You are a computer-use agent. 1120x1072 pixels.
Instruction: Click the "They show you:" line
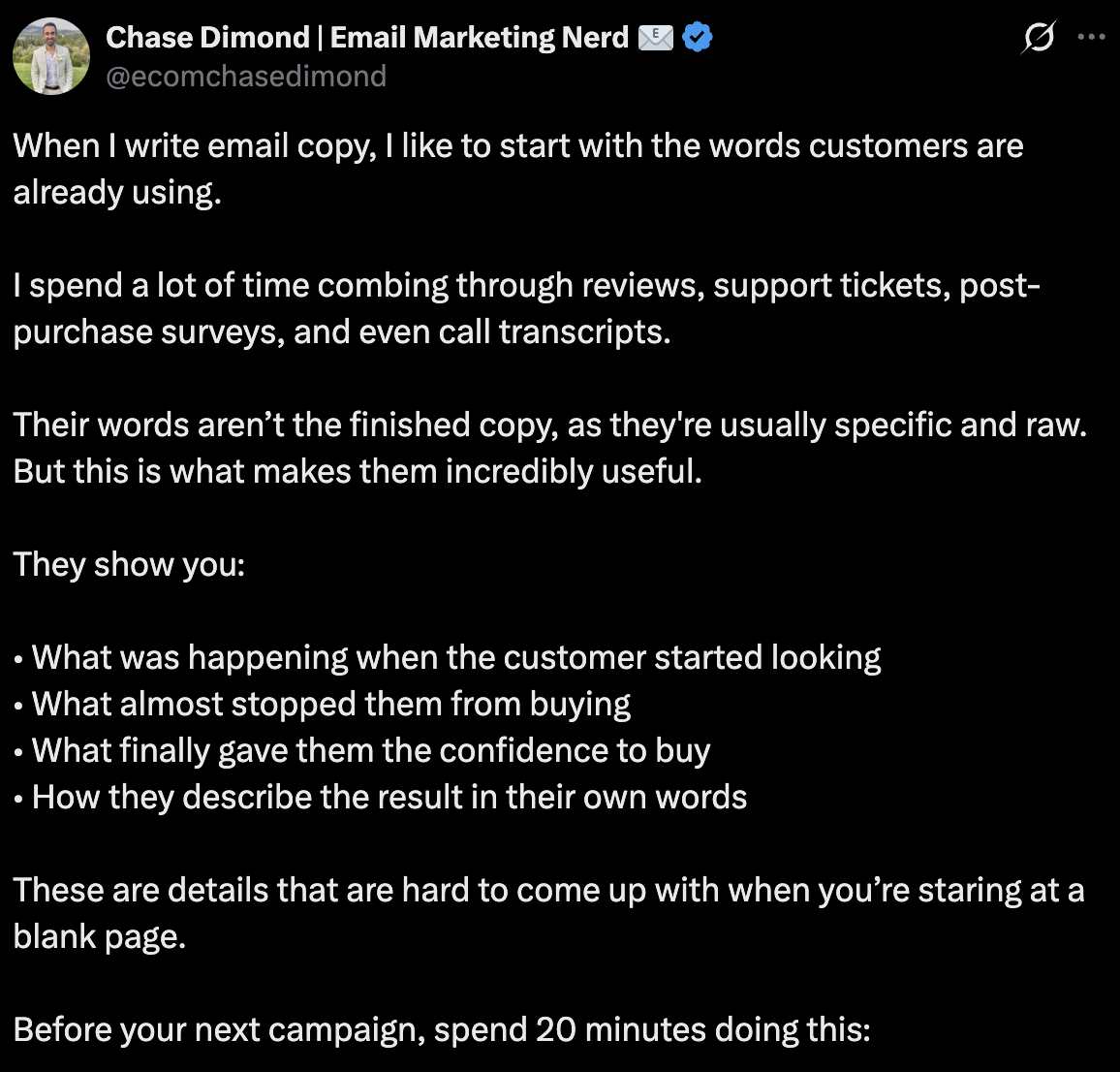[x=129, y=564]
